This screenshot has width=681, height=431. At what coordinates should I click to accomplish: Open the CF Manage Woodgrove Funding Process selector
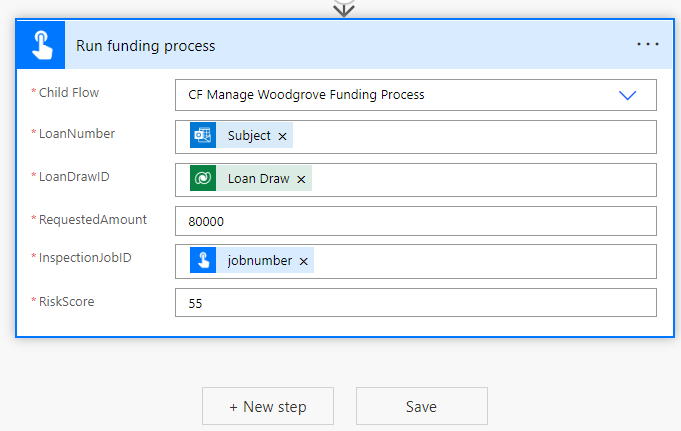(400, 95)
